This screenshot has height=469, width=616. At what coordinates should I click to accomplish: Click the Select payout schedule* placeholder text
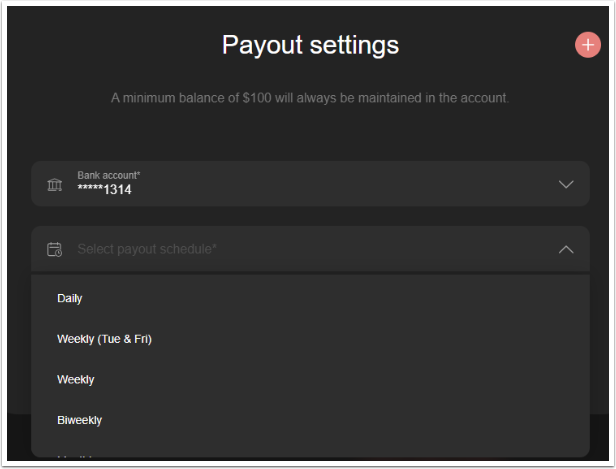147,249
